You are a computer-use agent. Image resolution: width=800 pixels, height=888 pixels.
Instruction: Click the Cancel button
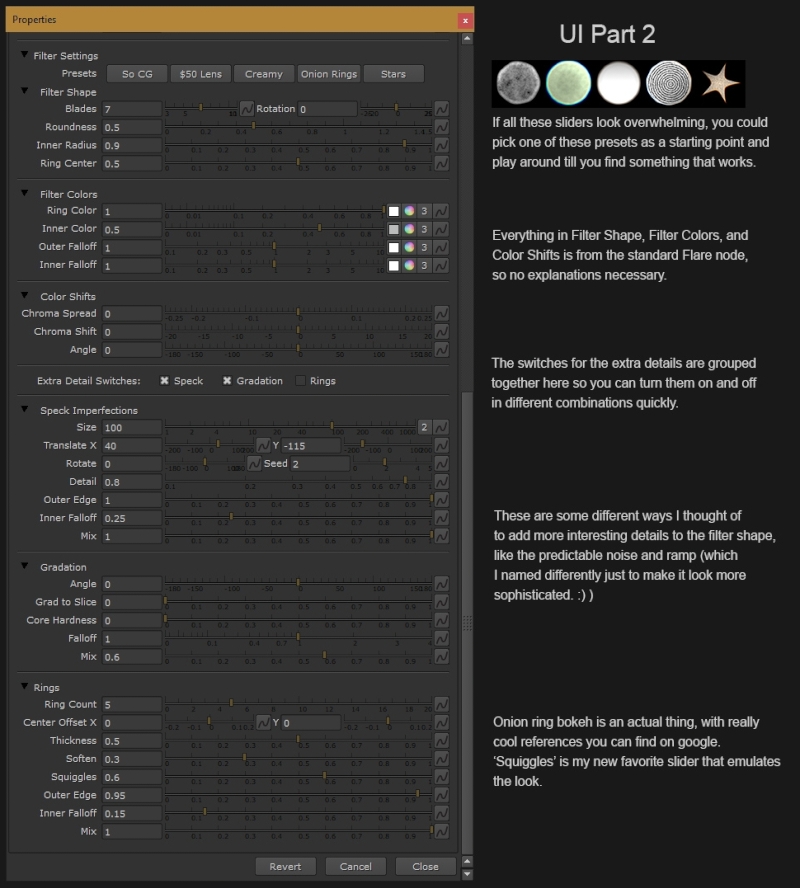click(355, 866)
